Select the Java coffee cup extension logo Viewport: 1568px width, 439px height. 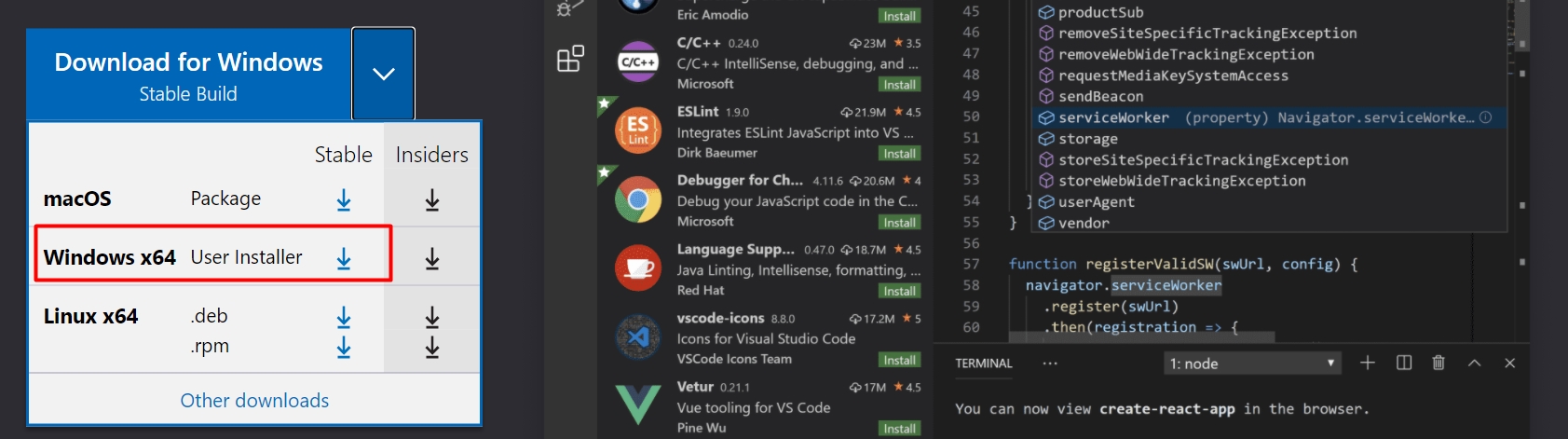638,268
